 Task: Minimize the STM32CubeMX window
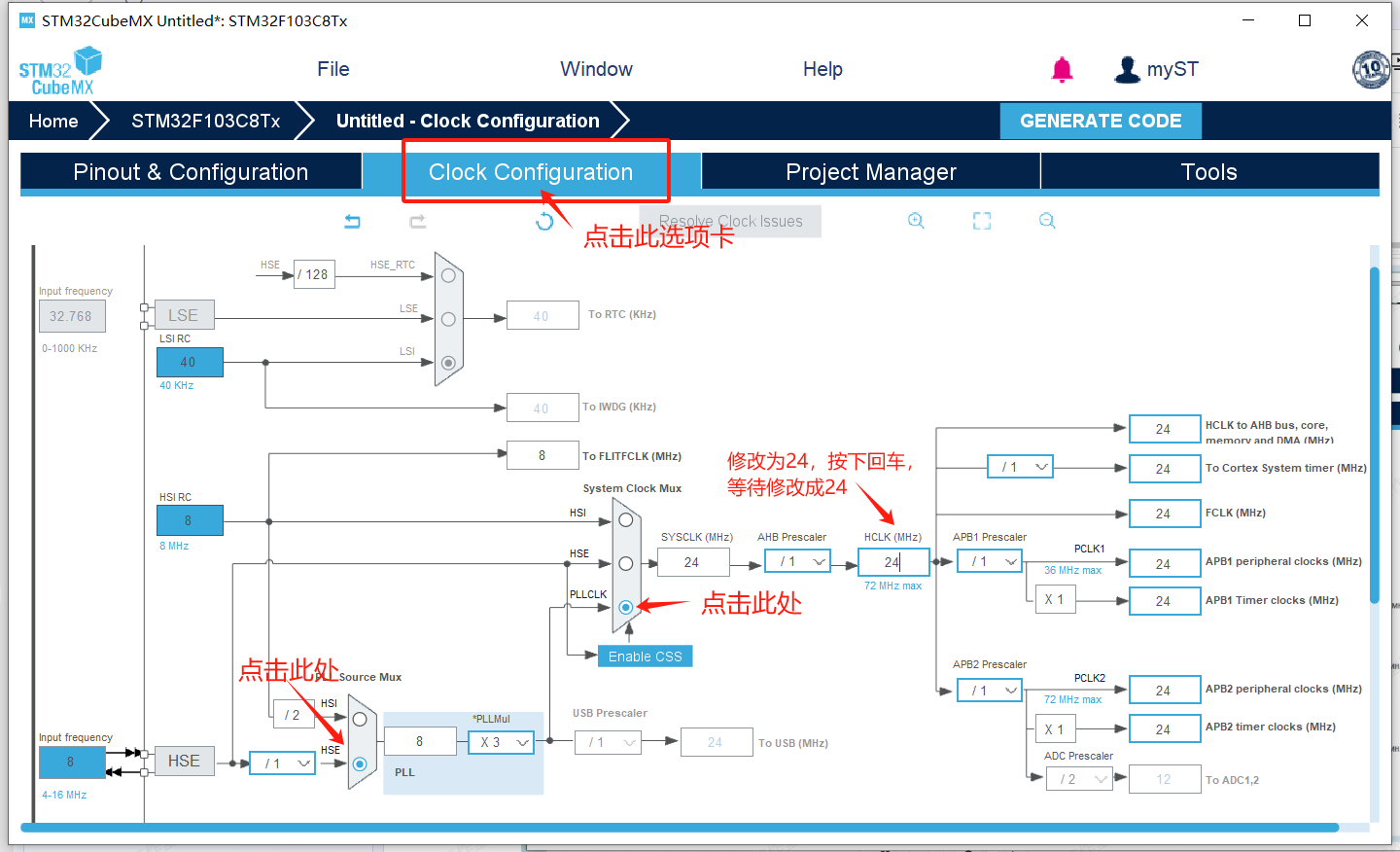1248,20
